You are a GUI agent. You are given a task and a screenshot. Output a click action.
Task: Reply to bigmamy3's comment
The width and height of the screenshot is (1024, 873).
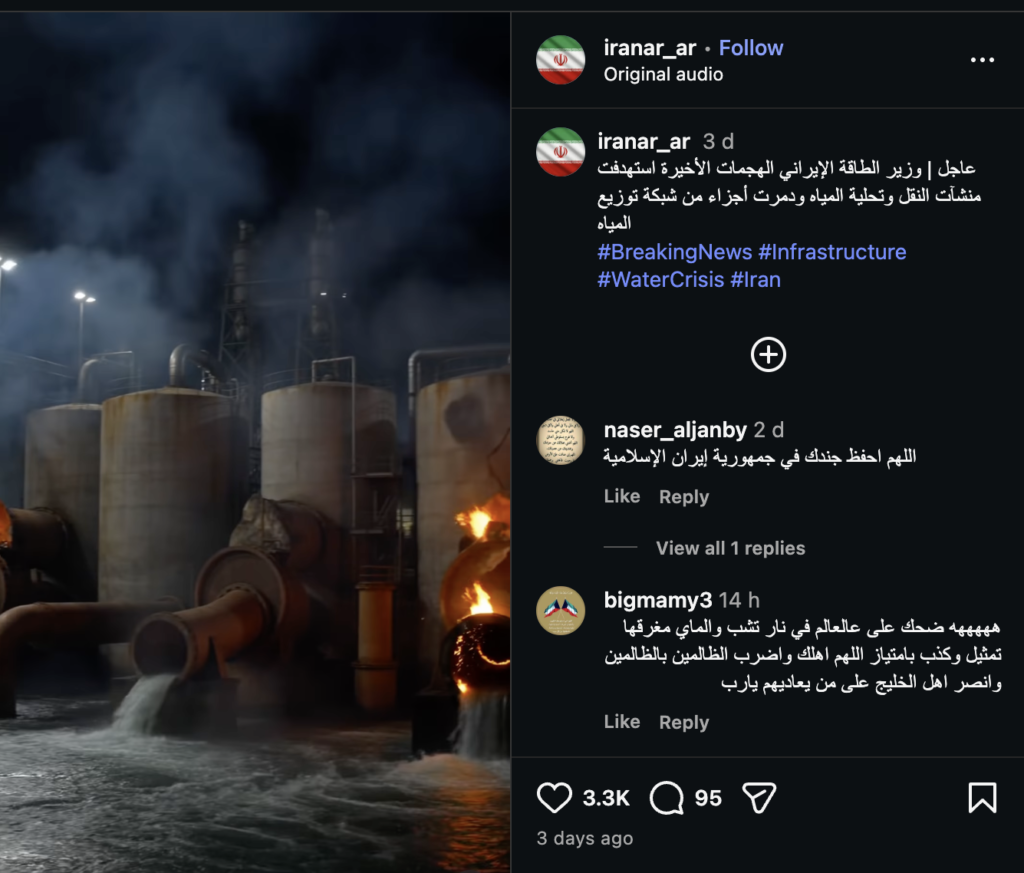(684, 722)
